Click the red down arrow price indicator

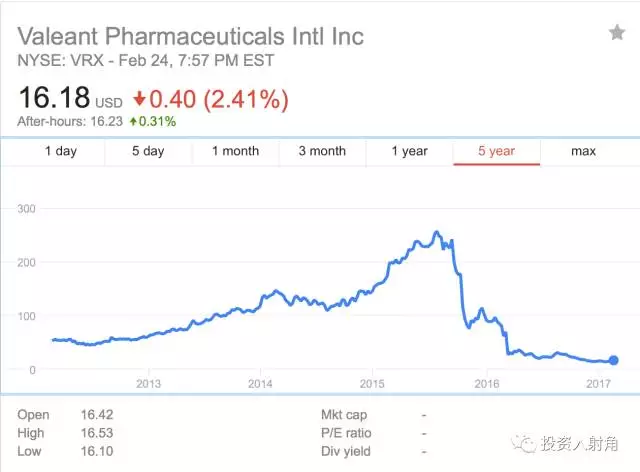point(140,99)
